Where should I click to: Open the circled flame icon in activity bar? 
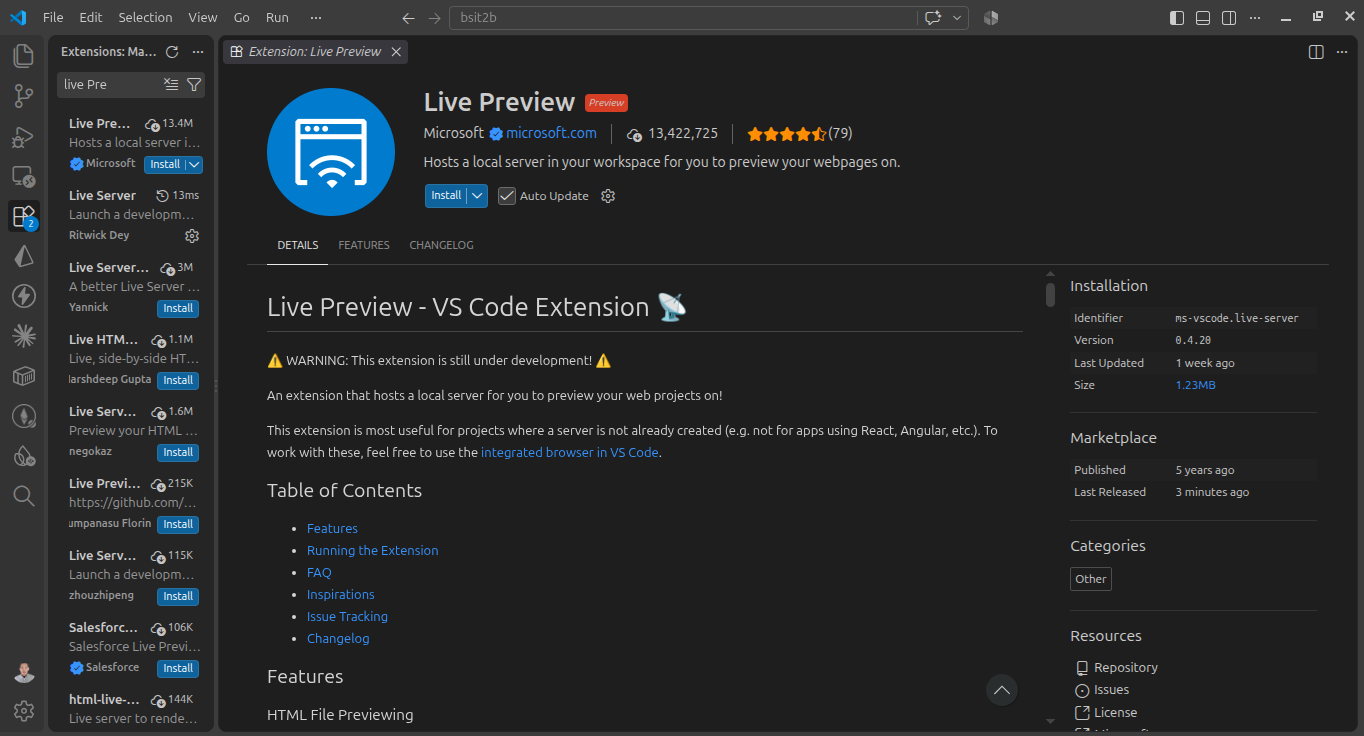(x=24, y=416)
